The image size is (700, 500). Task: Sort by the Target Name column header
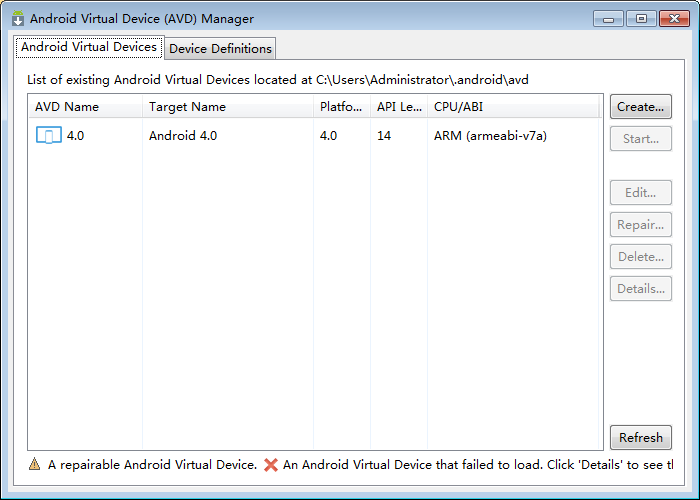tap(228, 107)
